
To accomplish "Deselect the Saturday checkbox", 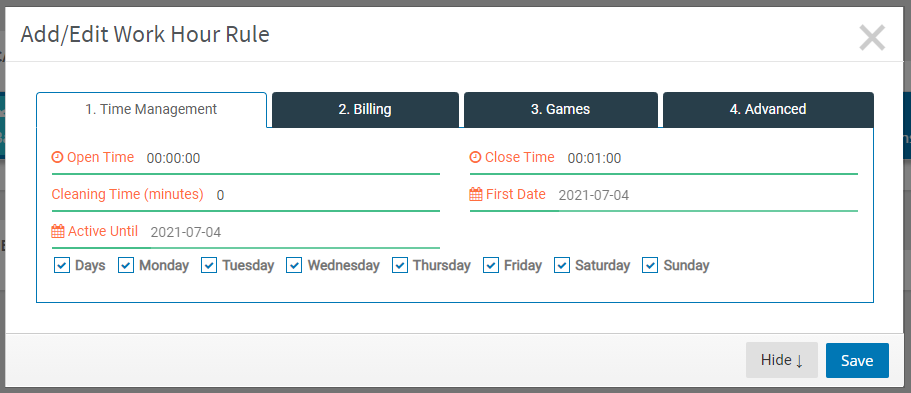I will pos(562,265).
